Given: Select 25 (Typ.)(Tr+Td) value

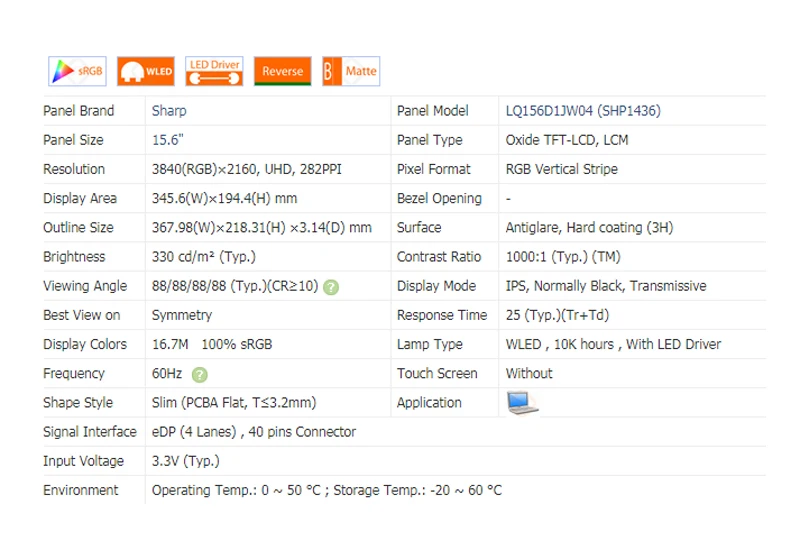Looking at the screenshot, I should 558,315.
